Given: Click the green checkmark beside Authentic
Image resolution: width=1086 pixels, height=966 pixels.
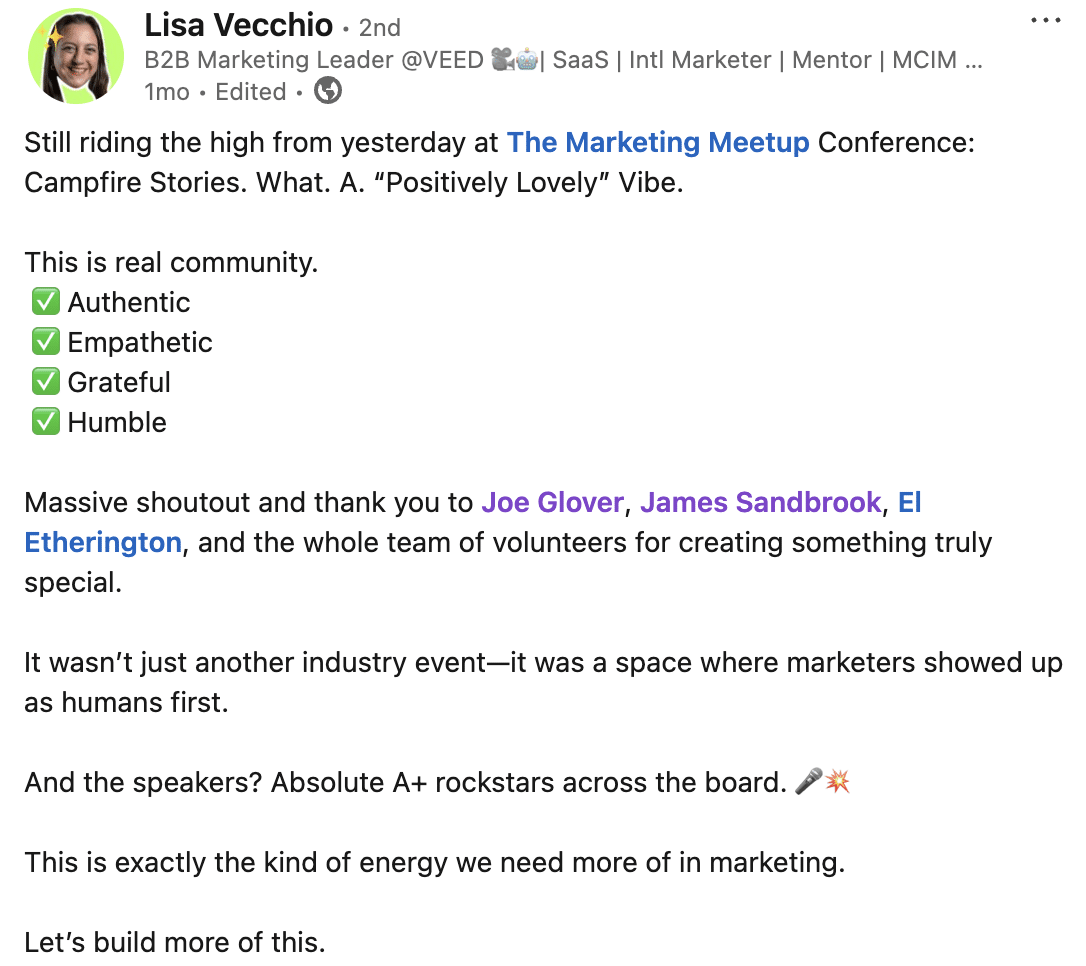Looking at the screenshot, I should (x=46, y=302).
